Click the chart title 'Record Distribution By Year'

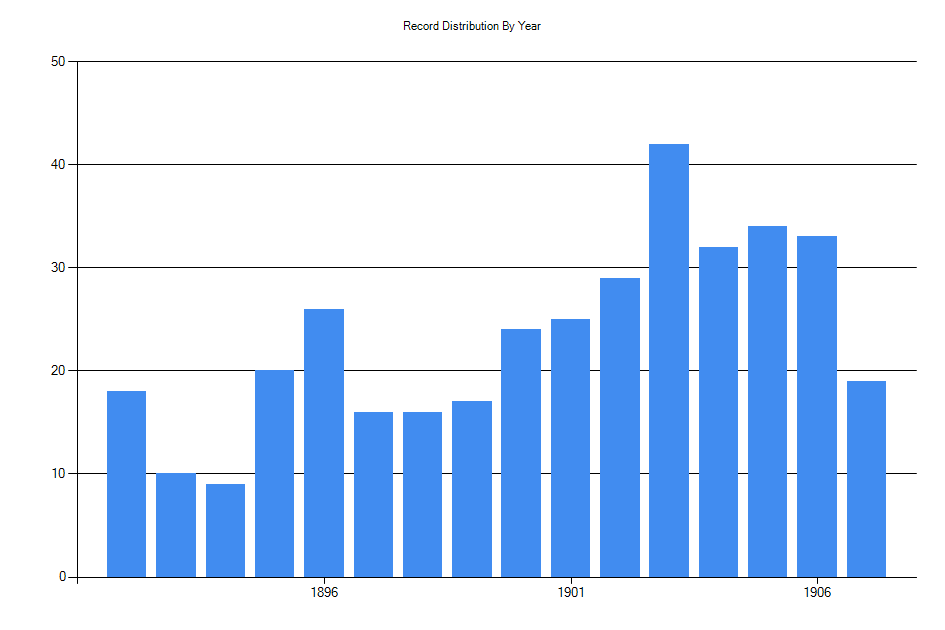point(472,26)
